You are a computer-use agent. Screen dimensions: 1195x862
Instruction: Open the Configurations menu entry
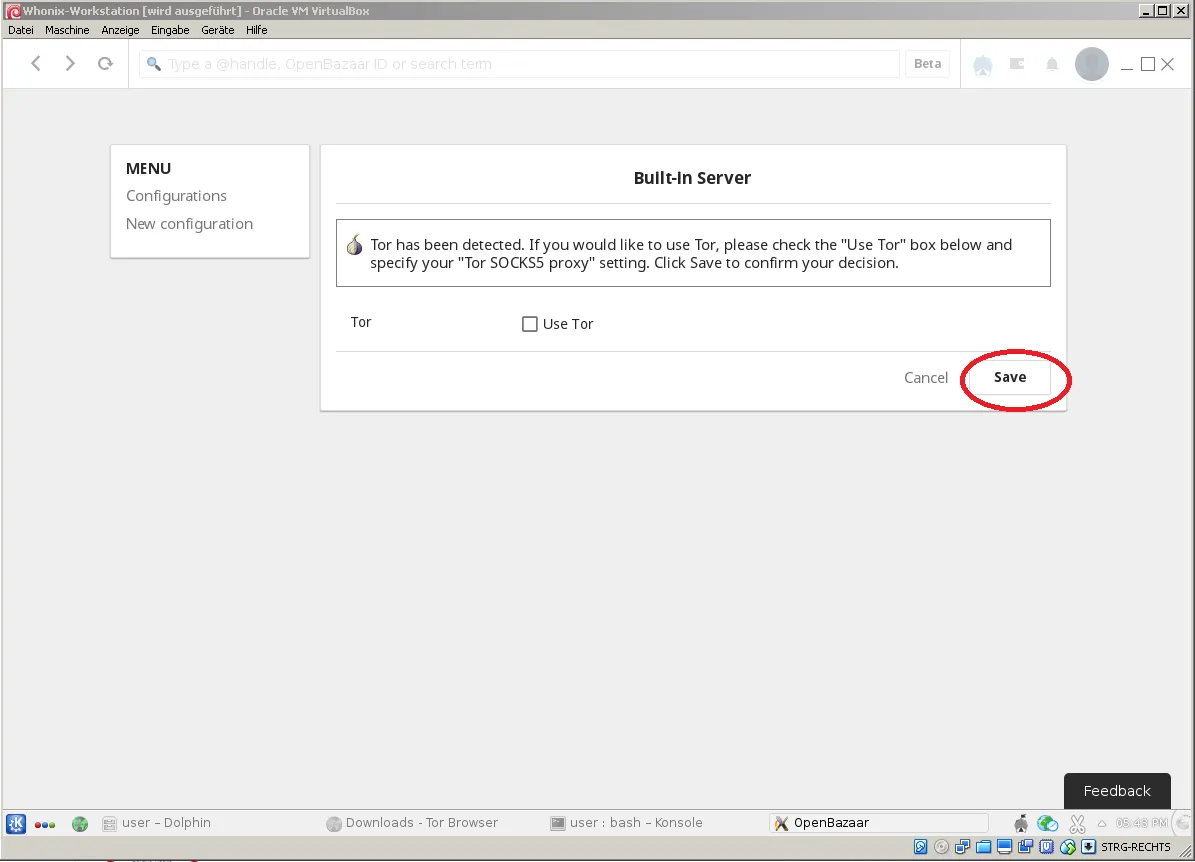pyautogui.click(x=176, y=196)
